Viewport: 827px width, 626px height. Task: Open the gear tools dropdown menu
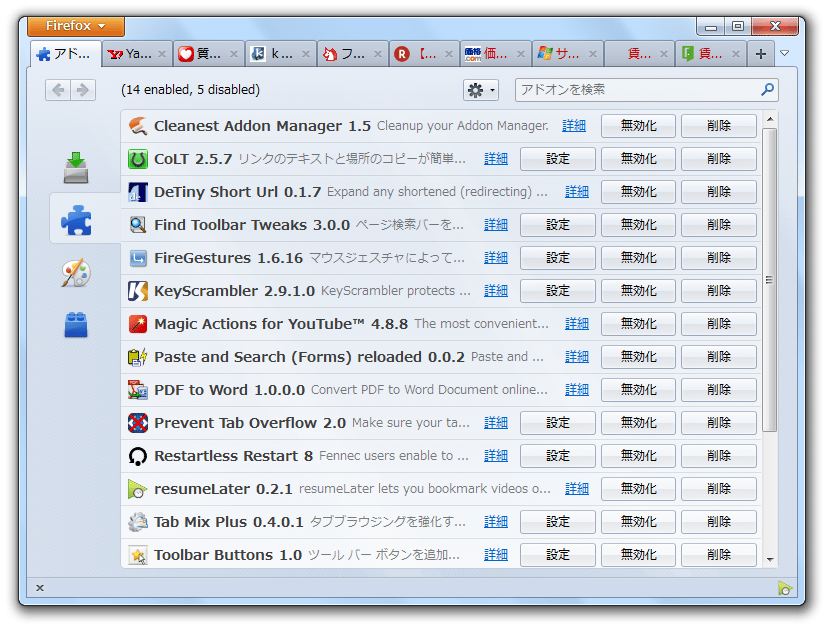480,90
